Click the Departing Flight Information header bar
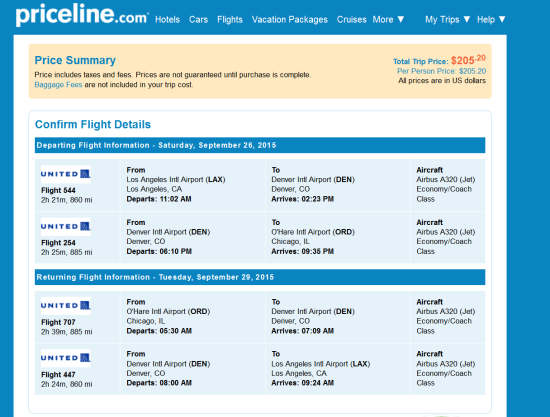The image size is (550, 417). (x=260, y=145)
